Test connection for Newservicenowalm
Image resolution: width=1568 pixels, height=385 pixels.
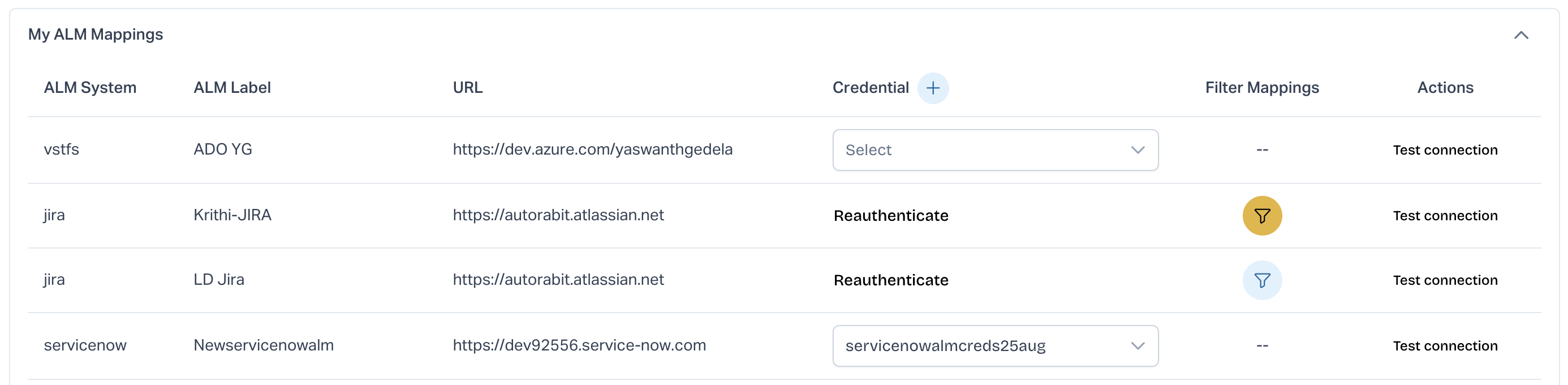[x=1445, y=346]
